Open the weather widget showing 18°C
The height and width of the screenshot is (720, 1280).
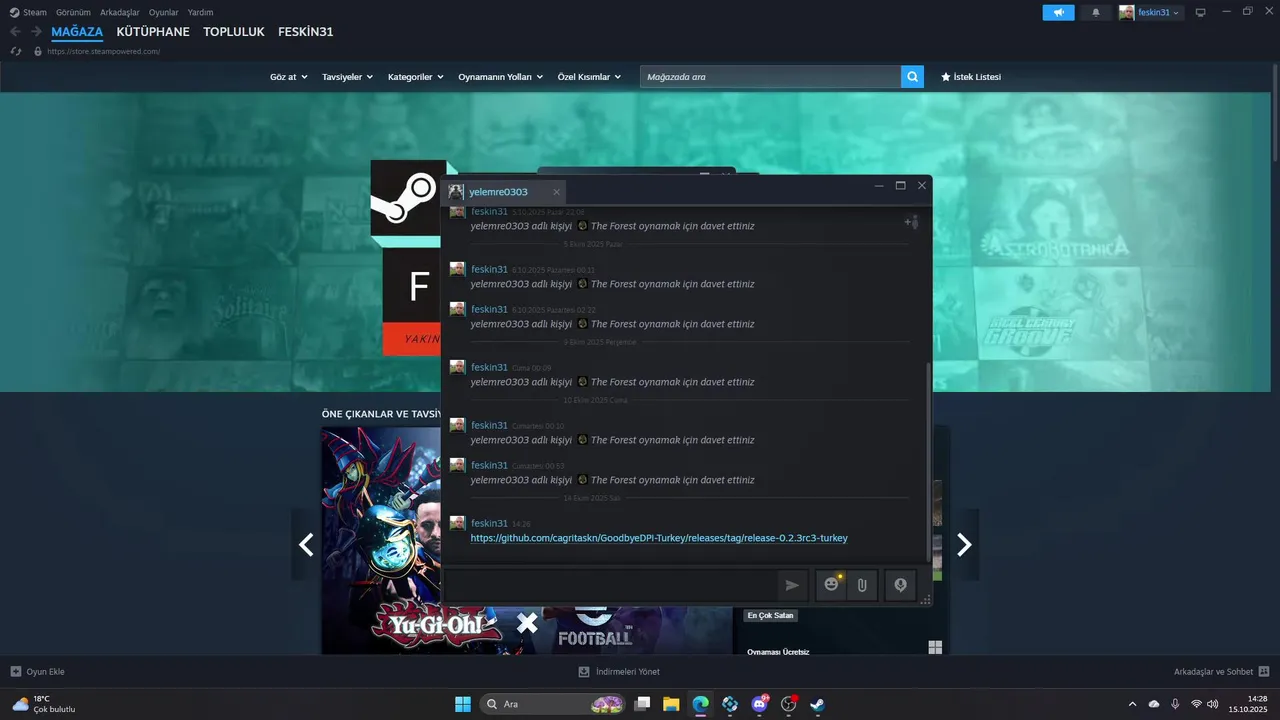click(44, 704)
